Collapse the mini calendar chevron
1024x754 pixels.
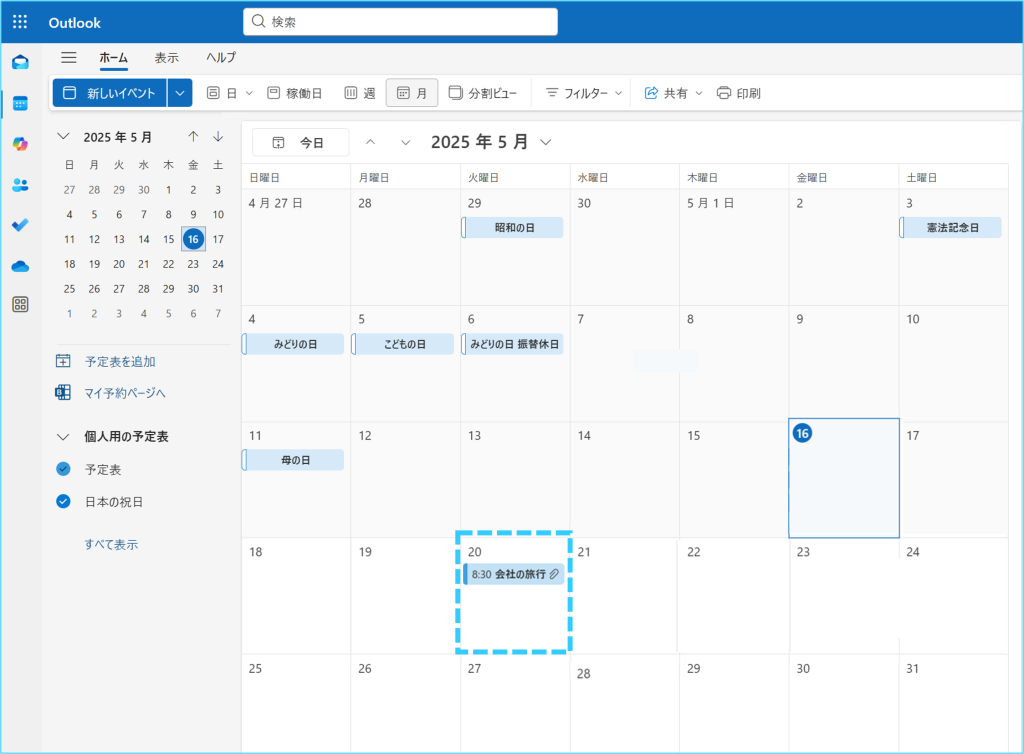[x=63, y=136]
